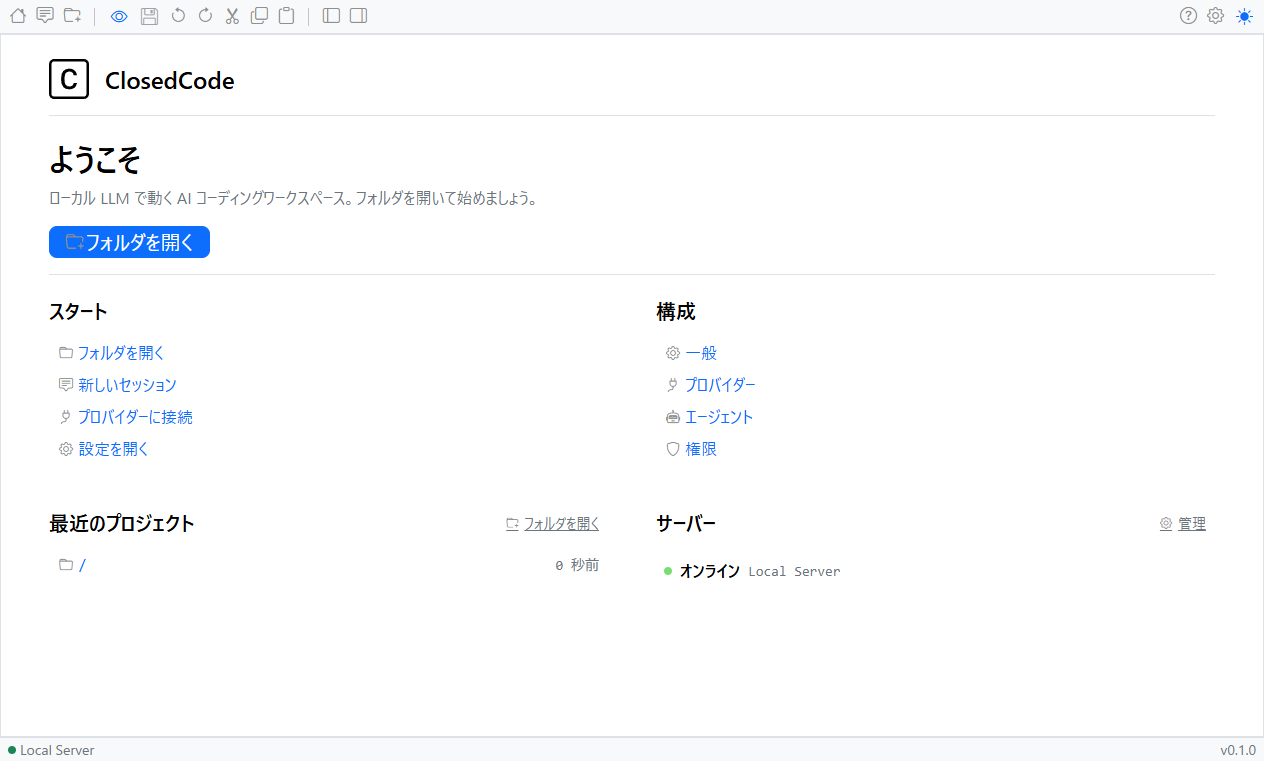
Task: Click gear icon beside 一般
Action: [673, 353]
